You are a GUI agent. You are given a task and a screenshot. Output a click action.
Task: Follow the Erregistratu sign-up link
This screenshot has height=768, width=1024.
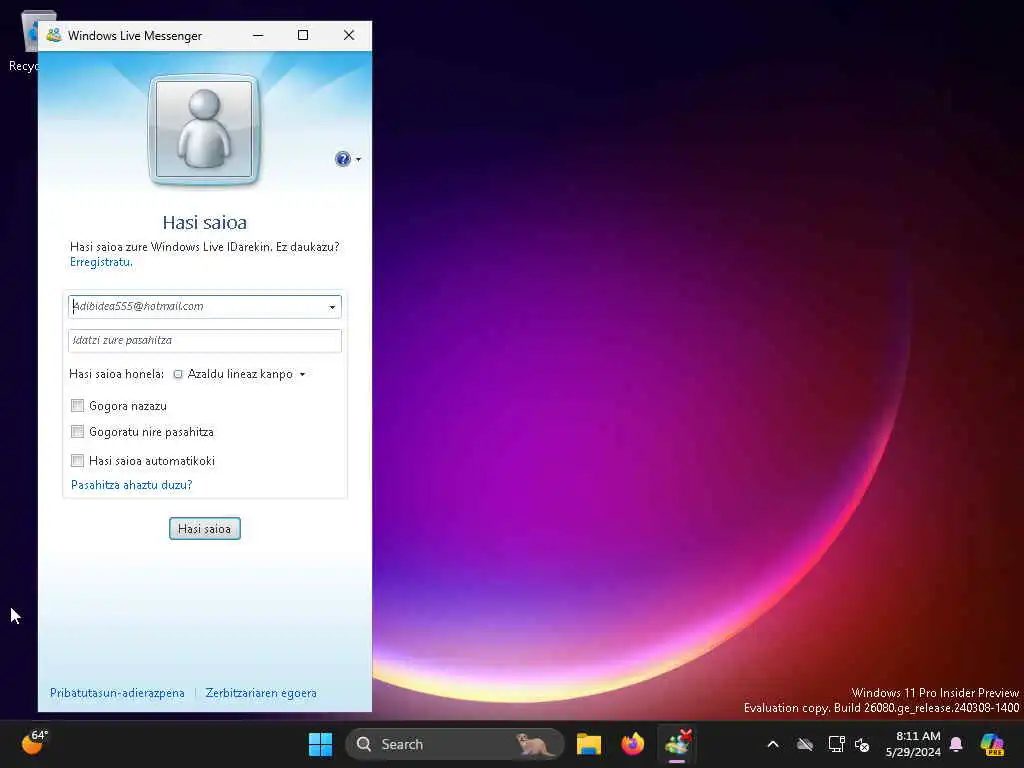(x=101, y=262)
